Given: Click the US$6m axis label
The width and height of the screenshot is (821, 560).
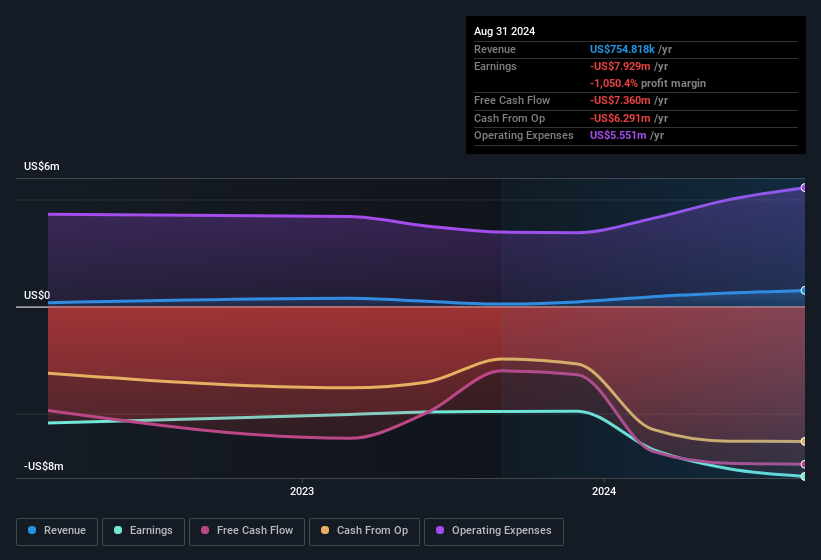Looking at the screenshot, I should point(42,166).
